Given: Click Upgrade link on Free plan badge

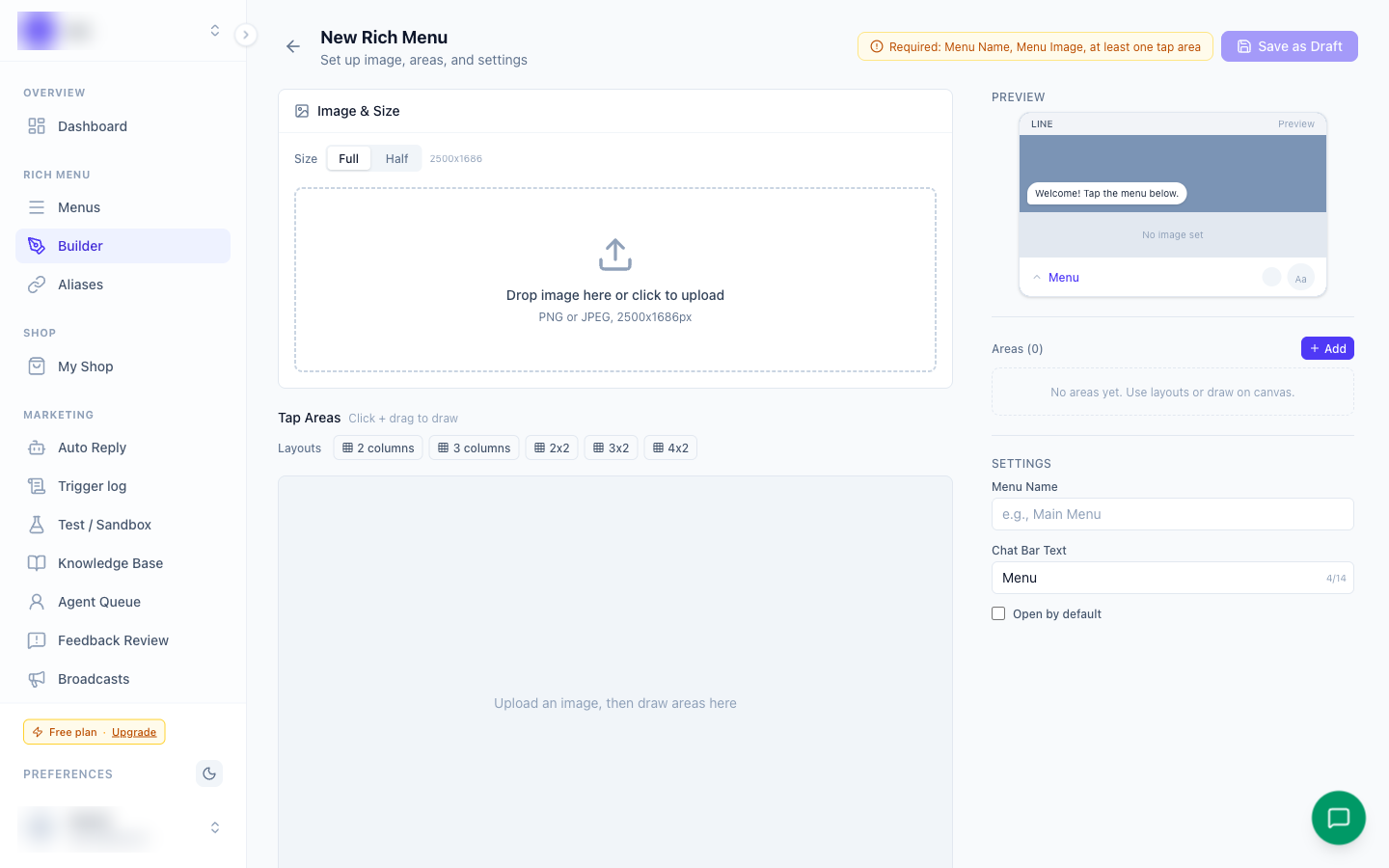Looking at the screenshot, I should click(134, 732).
